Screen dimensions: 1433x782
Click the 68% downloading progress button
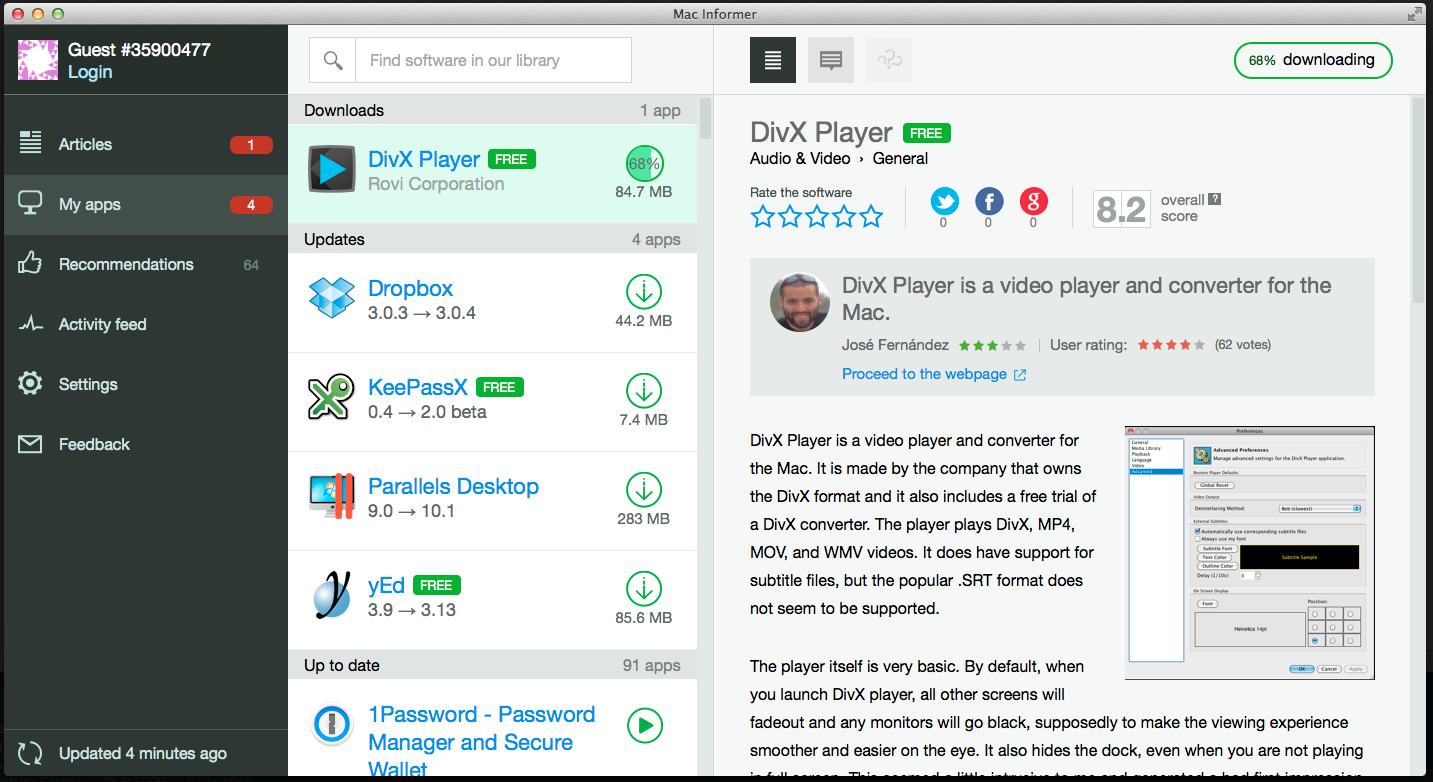(1312, 60)
